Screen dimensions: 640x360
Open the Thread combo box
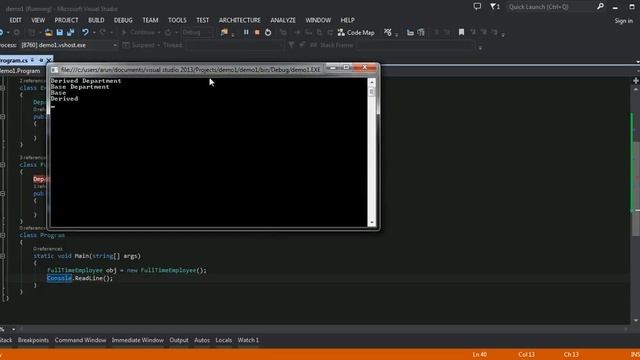tap(234, 45)
